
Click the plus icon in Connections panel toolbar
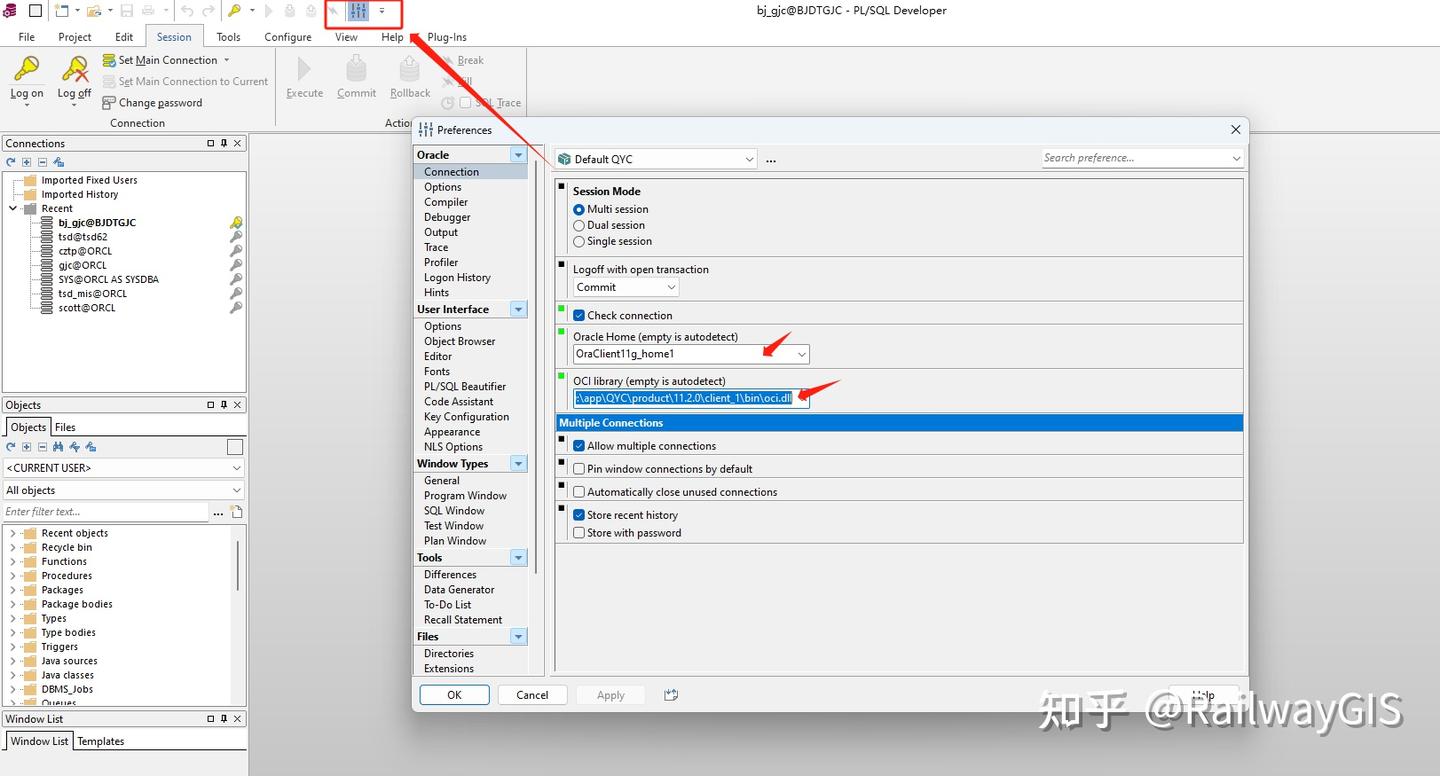coord(27,162)
